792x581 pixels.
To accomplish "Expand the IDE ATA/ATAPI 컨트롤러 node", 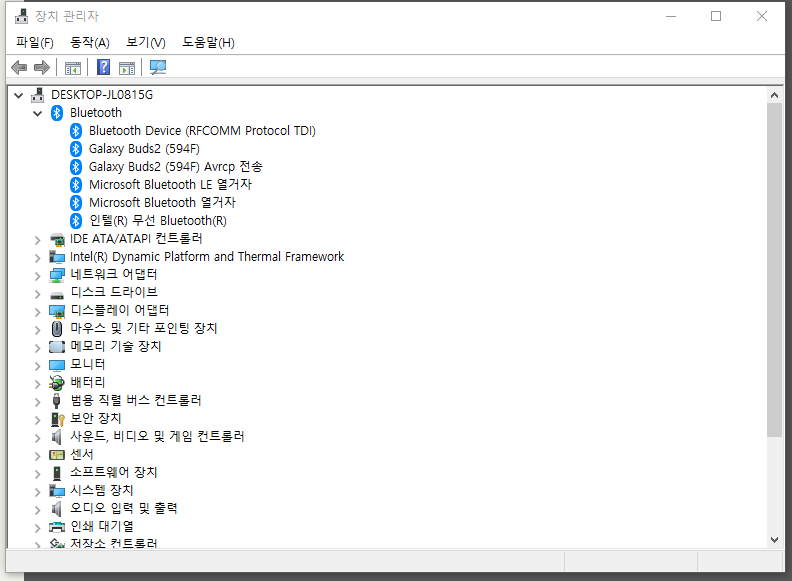I will coord(37,240).
